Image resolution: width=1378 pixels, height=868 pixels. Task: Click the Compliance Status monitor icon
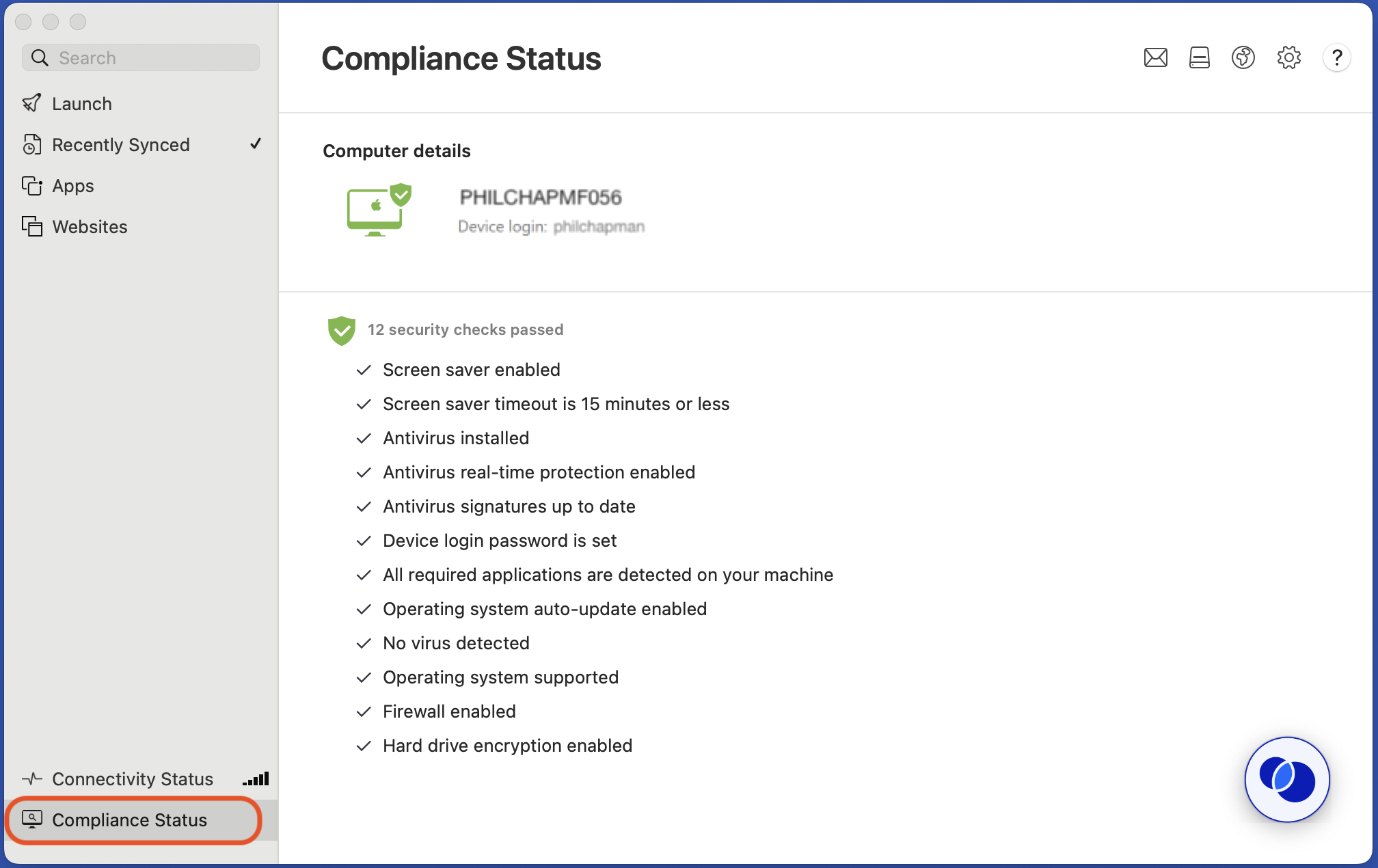point(31,819)
